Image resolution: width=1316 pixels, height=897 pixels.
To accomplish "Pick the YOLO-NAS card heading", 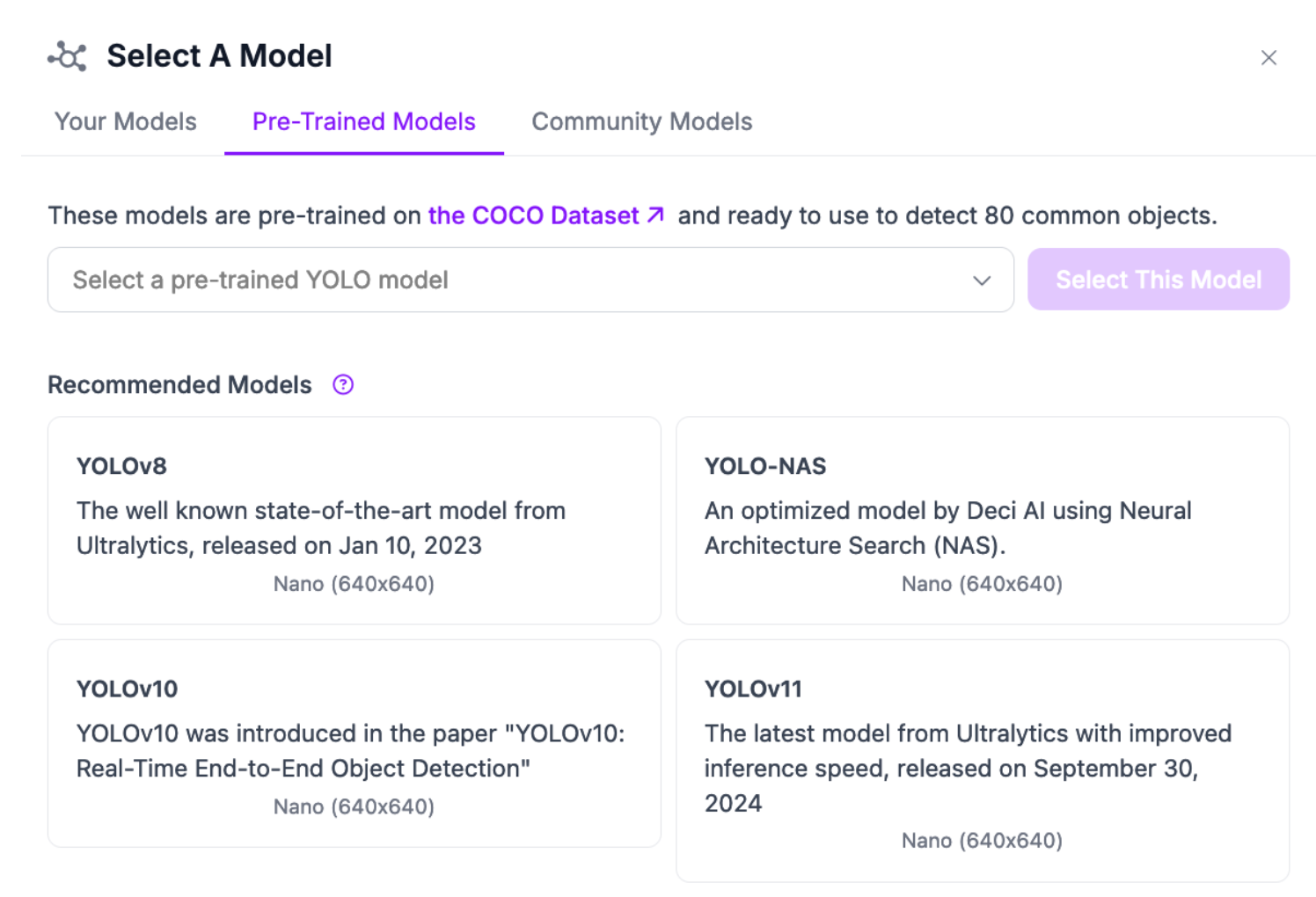I will click(765, 466).
